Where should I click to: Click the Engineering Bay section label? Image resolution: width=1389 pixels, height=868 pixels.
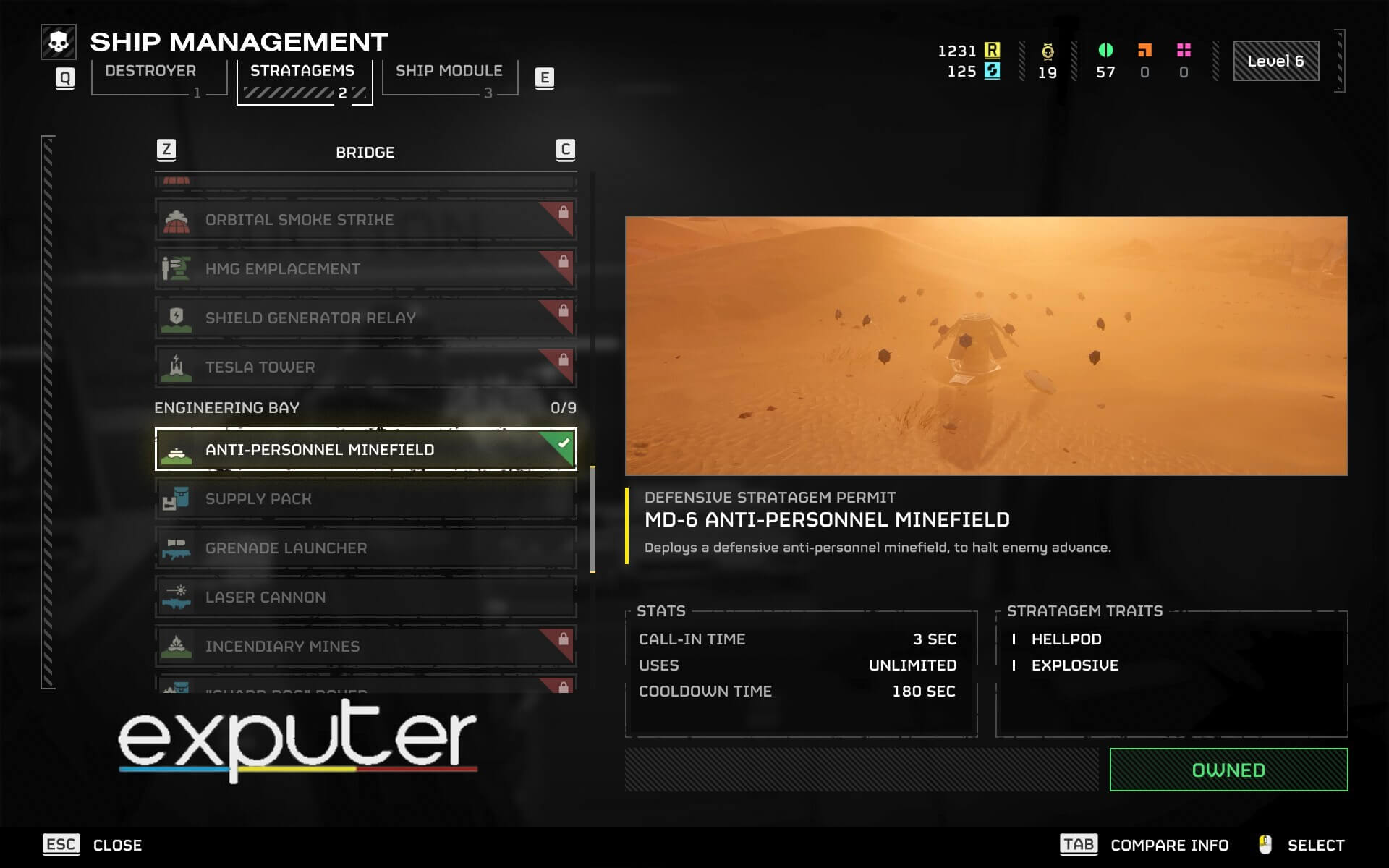point(226,408)
